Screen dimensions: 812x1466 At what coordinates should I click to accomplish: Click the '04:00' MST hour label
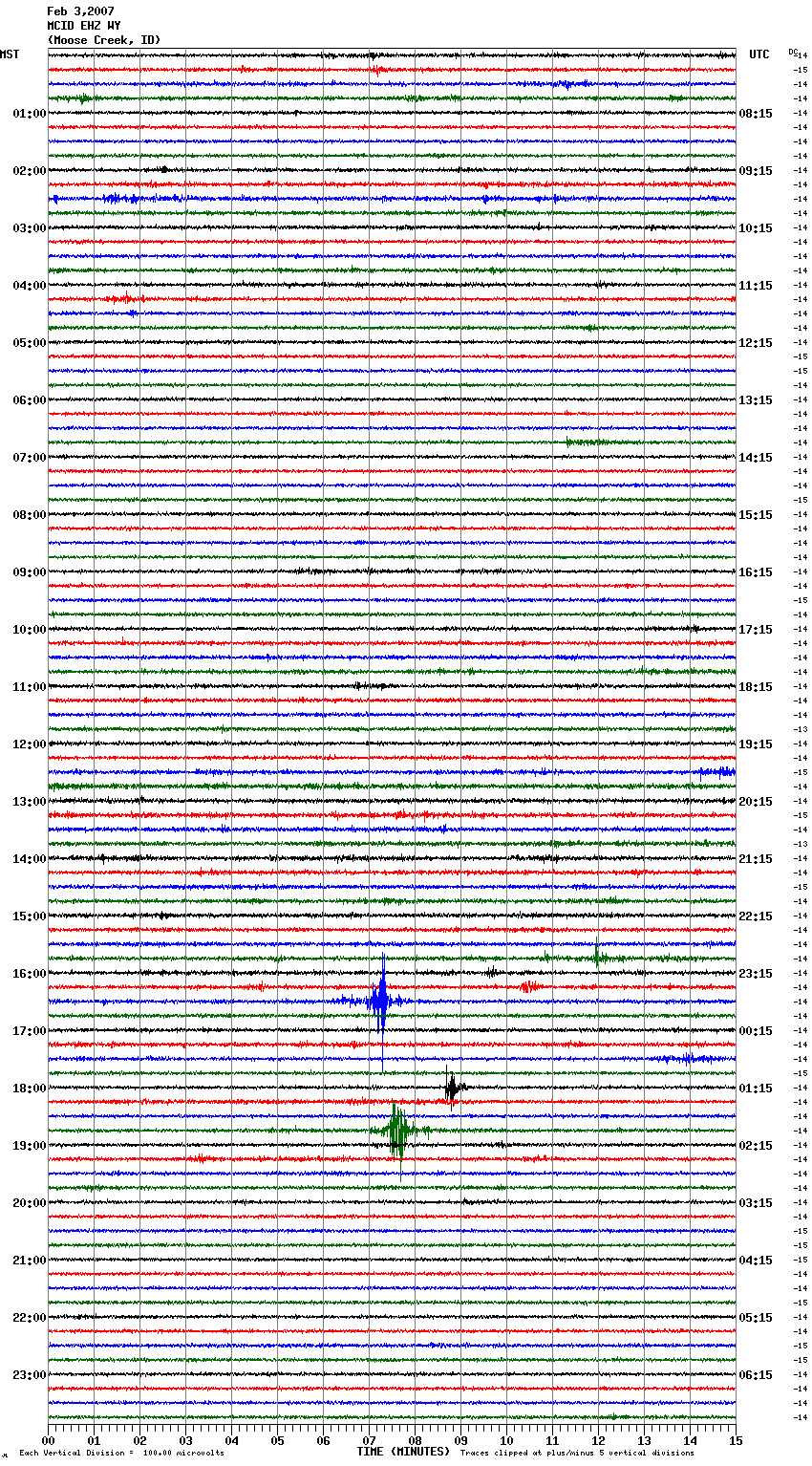tap(30, 286)
